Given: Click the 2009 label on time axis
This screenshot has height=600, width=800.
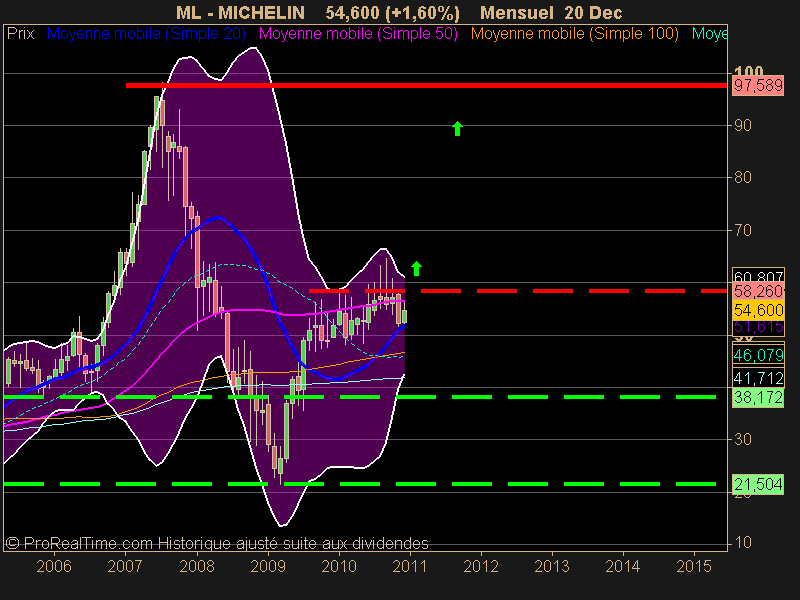Looking at the screenshot, I should coord(268,566).
